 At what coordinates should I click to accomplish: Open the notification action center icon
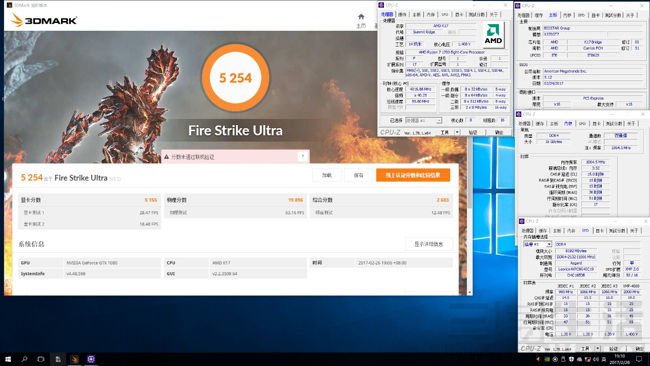coord(639,359)
